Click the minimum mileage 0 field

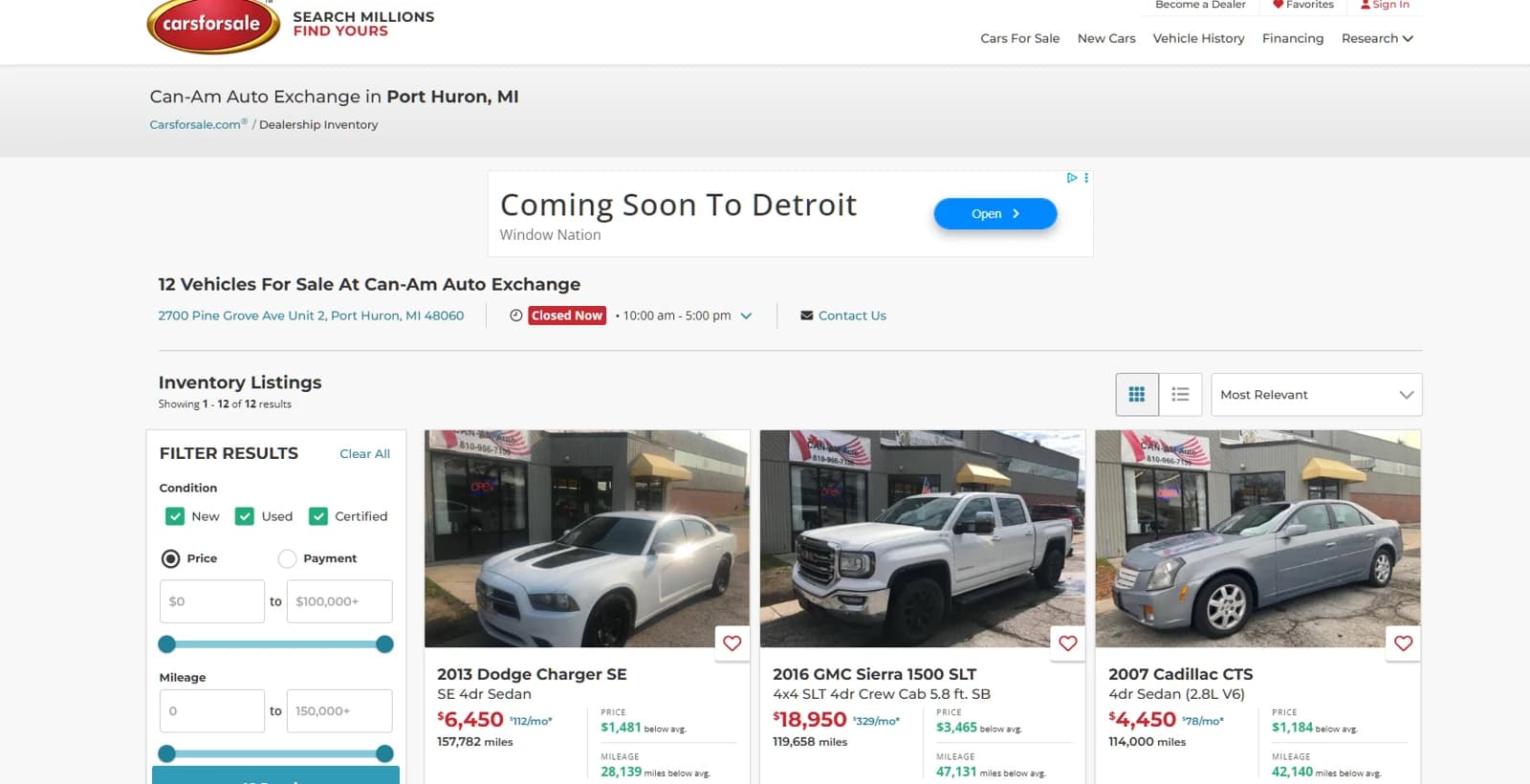(212, 711)
